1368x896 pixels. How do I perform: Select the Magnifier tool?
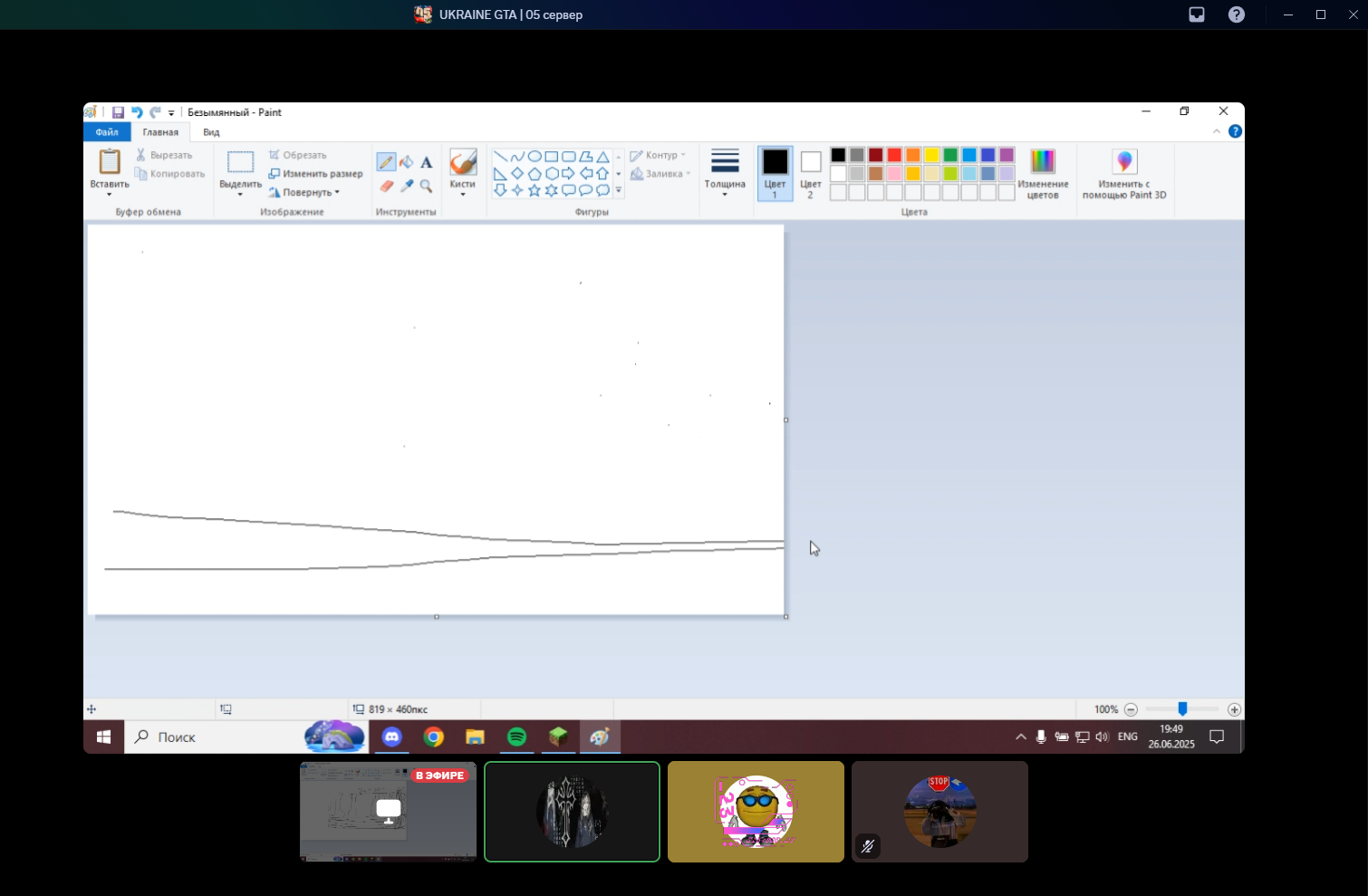point(426,186)
